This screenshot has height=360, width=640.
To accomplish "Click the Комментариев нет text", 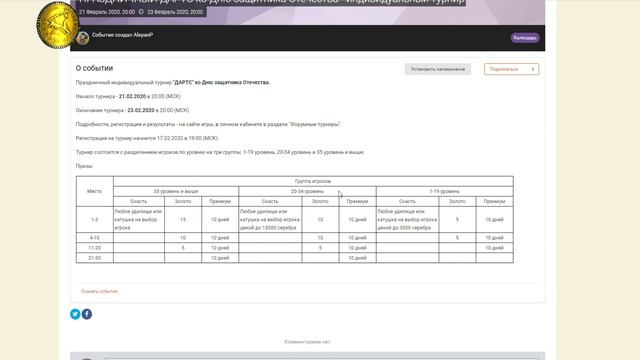I will click(x=307, y=342).
